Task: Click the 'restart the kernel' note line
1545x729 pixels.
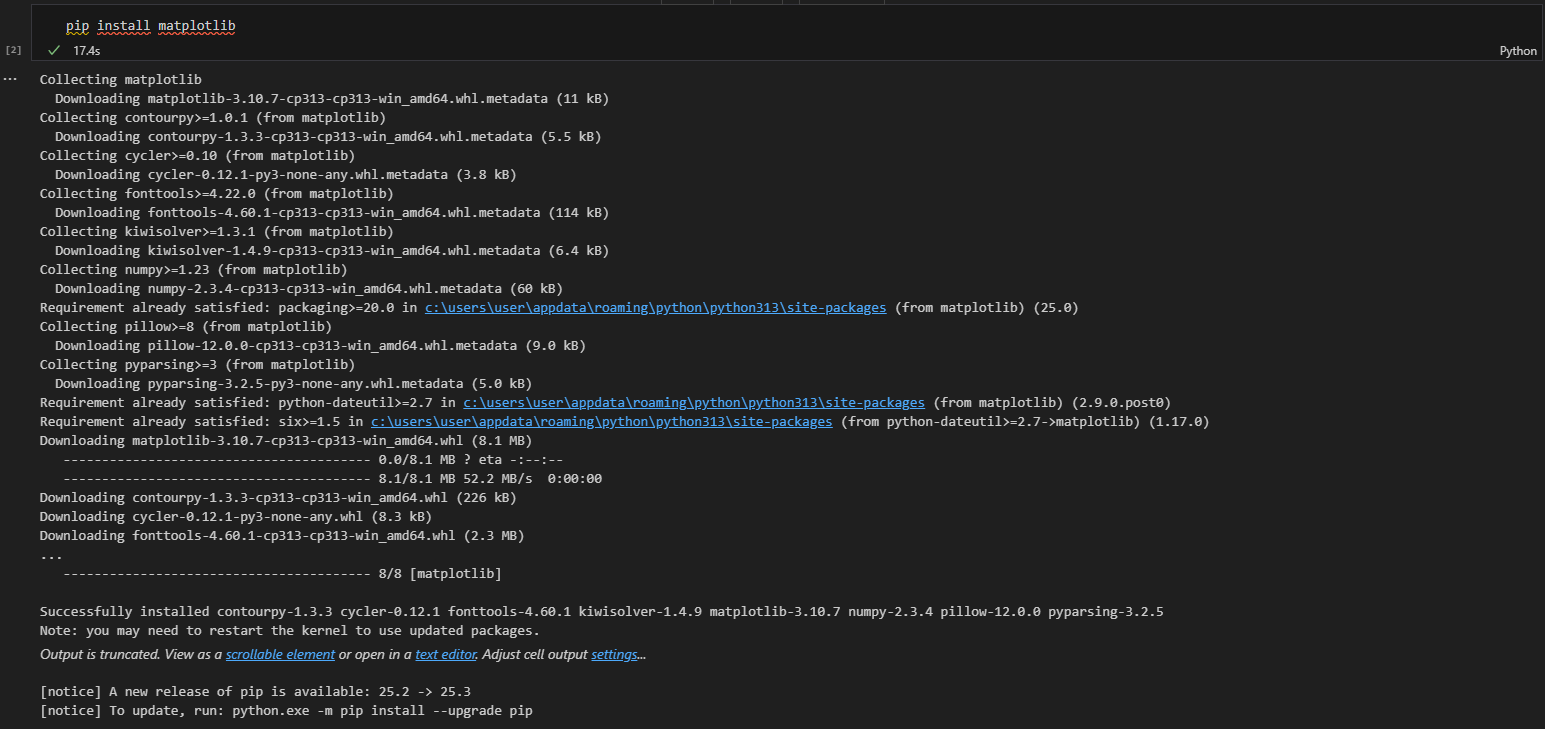Action: (290, 630)
